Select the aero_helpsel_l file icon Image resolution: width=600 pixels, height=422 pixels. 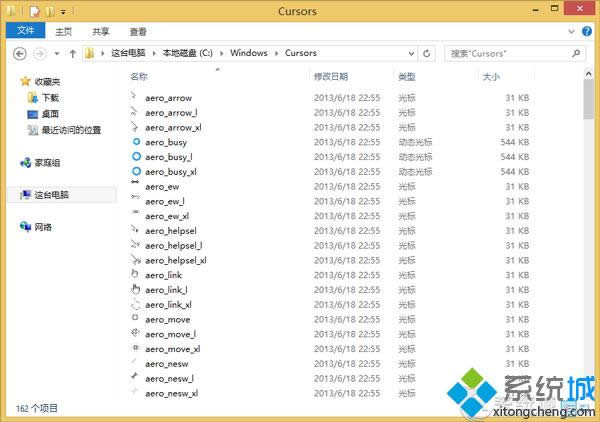[135, 244]
